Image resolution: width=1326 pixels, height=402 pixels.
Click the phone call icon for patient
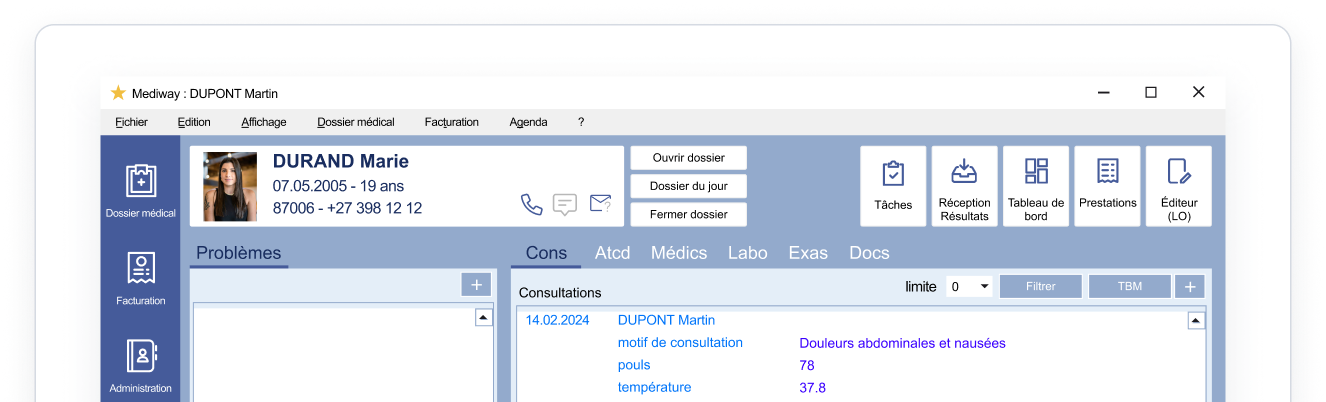tap(531, 204)
